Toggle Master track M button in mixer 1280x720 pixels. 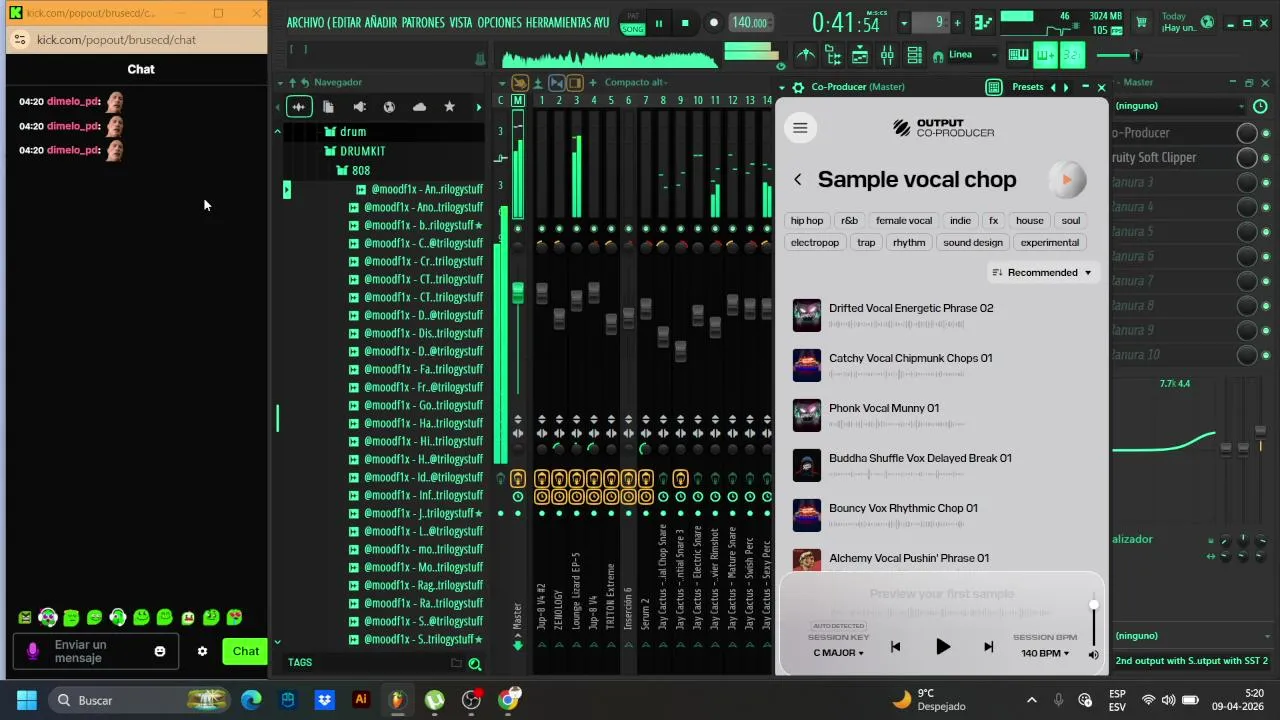[x=518, y=100]
